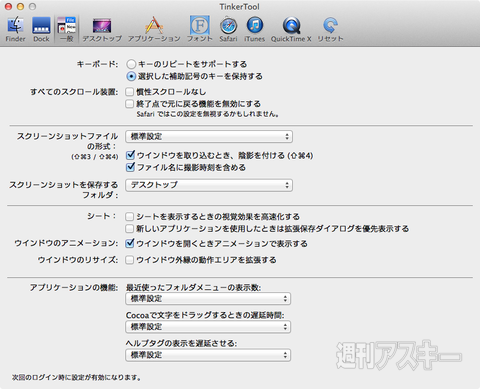Select キーのリピートをサポートする radio button
480x389 pixels.
point(131,64)
